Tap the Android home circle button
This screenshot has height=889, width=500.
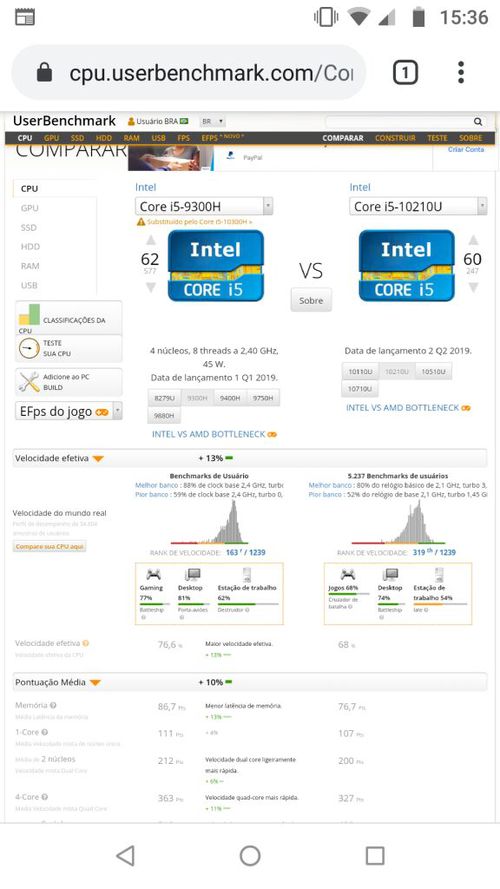point(250,856)
